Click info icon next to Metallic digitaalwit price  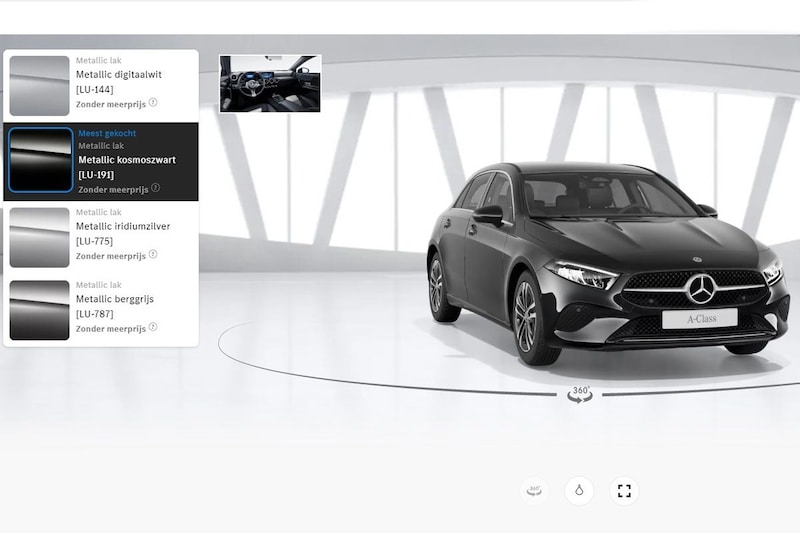pyautogui.click(x=153, y=102)
